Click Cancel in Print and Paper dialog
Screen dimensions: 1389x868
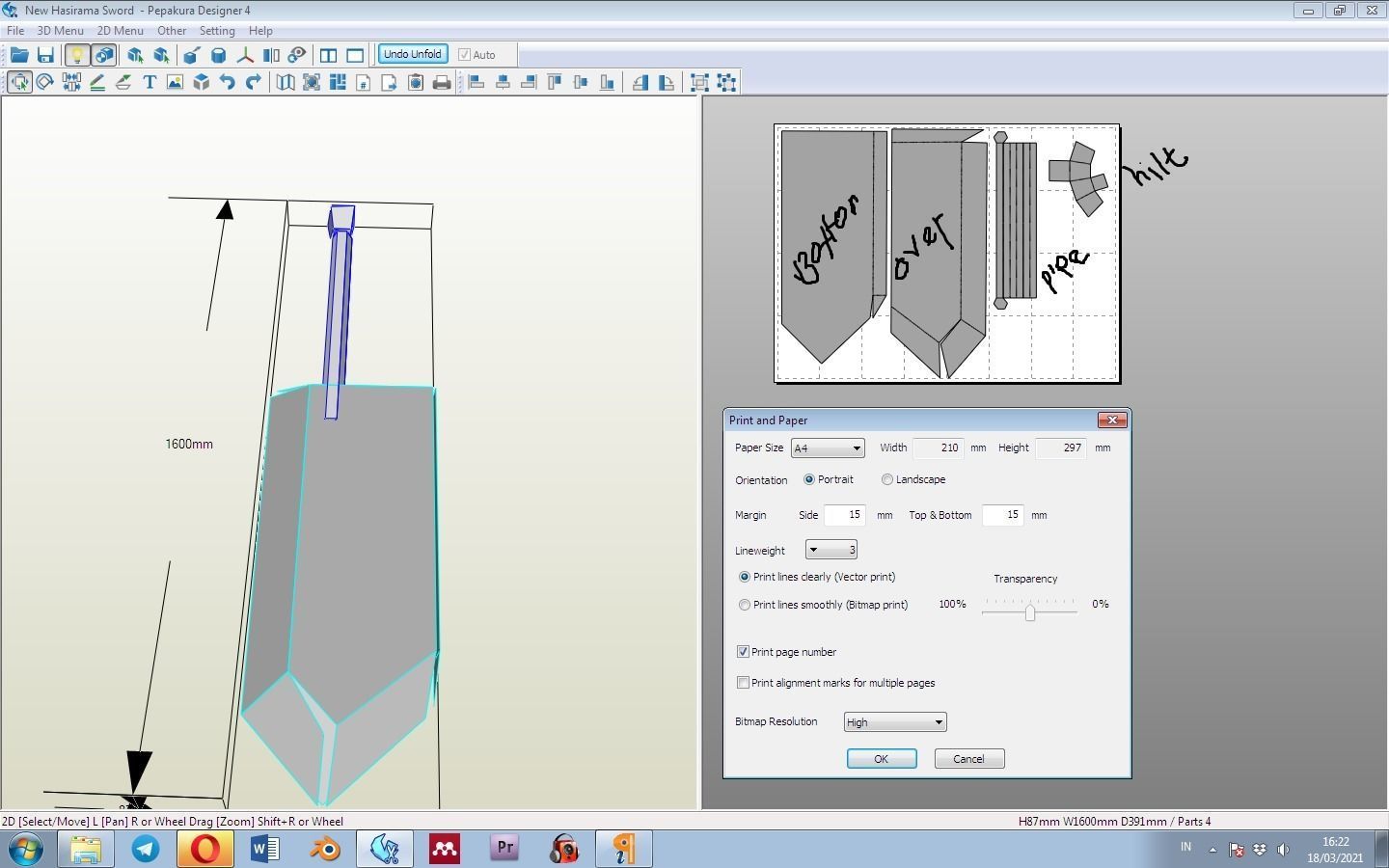click(969, 759)
